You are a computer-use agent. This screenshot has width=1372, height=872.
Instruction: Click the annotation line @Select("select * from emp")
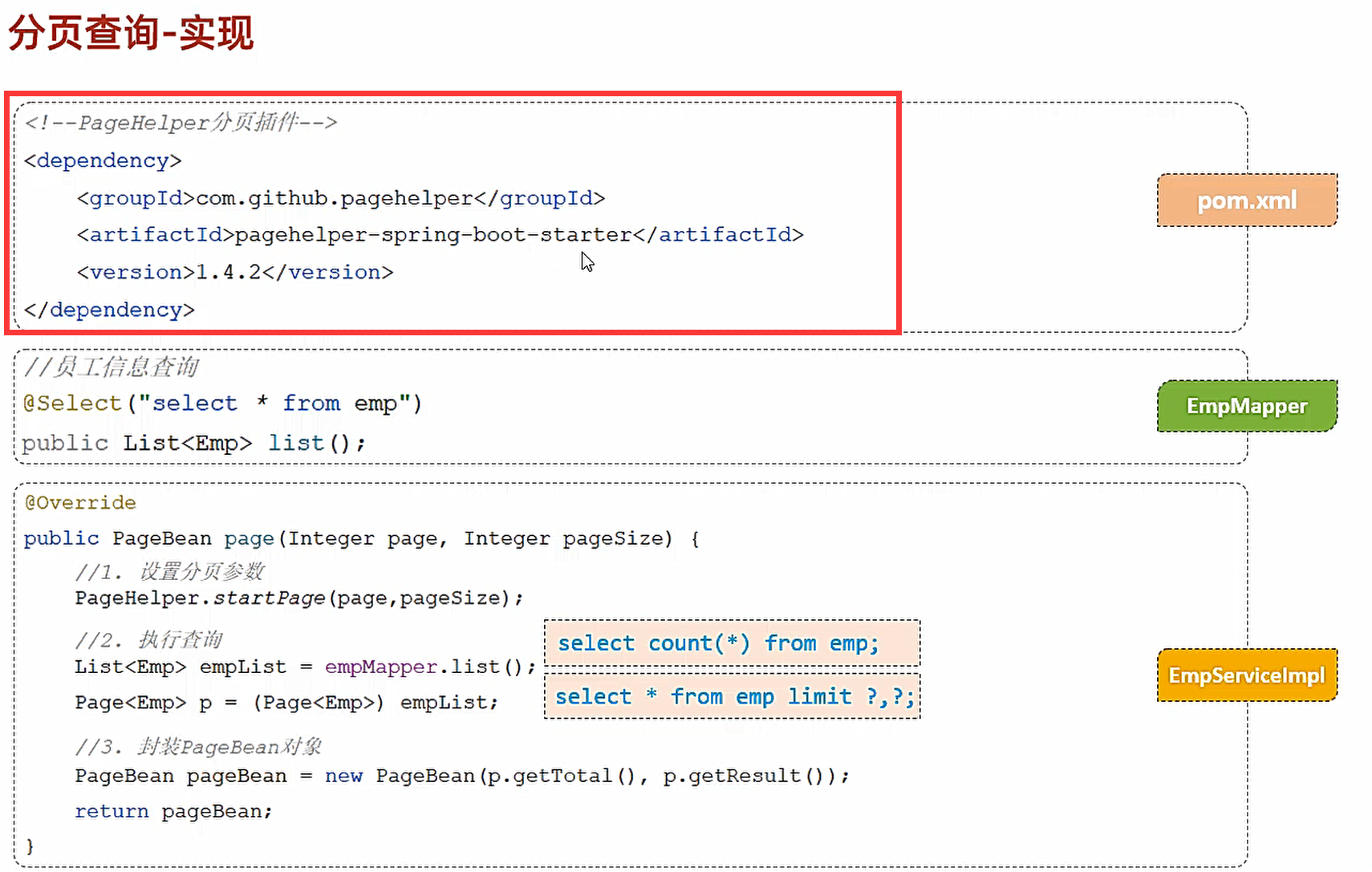pyautogui.click(x=222, y=403)
